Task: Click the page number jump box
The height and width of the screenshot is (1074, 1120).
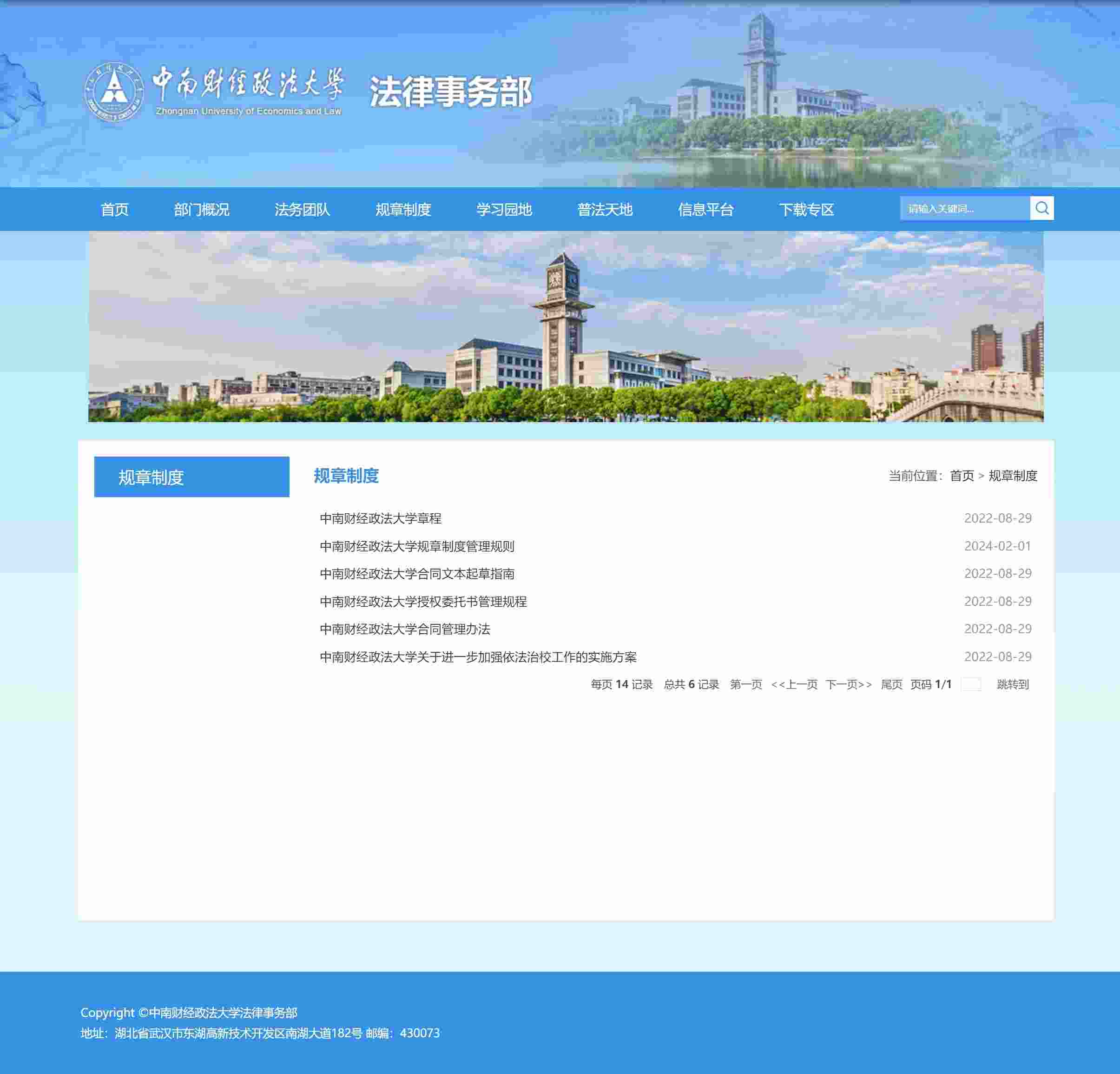Action: pos(971,684)
